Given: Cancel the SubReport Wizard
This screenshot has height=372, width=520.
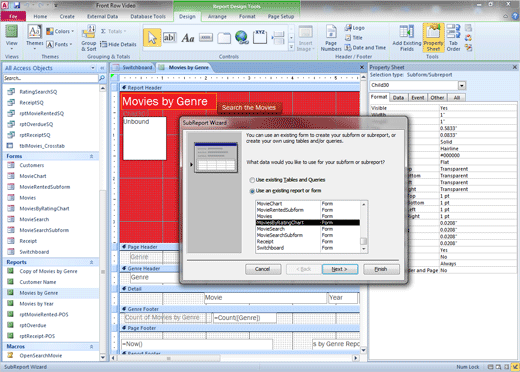Looking at the screenshot, I should click(263, 269).
